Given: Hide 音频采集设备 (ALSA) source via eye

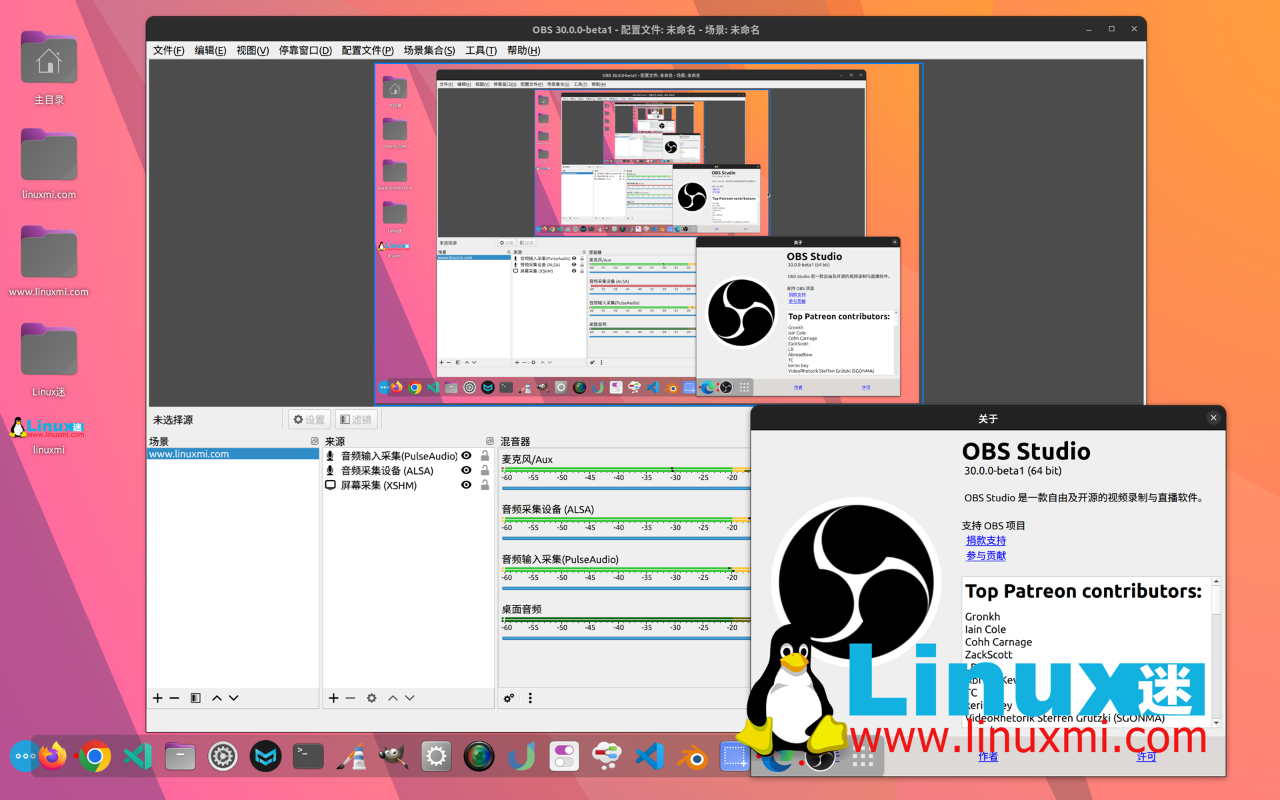Looking at the screenshot, I should (466, 471).
